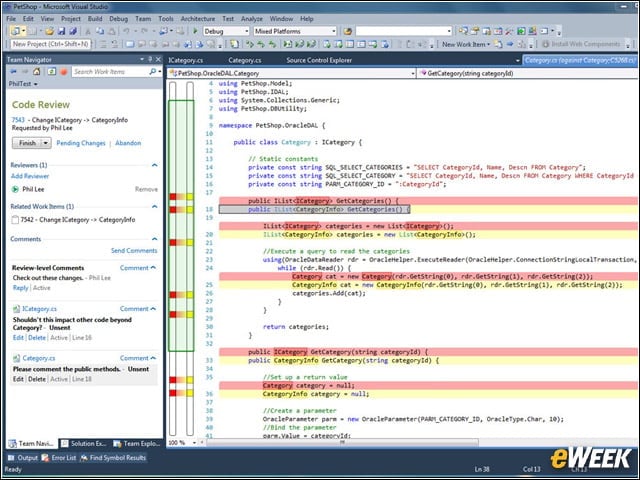Click the Search Work Items field
Screen dimensions: 640x480
point(110,72)
